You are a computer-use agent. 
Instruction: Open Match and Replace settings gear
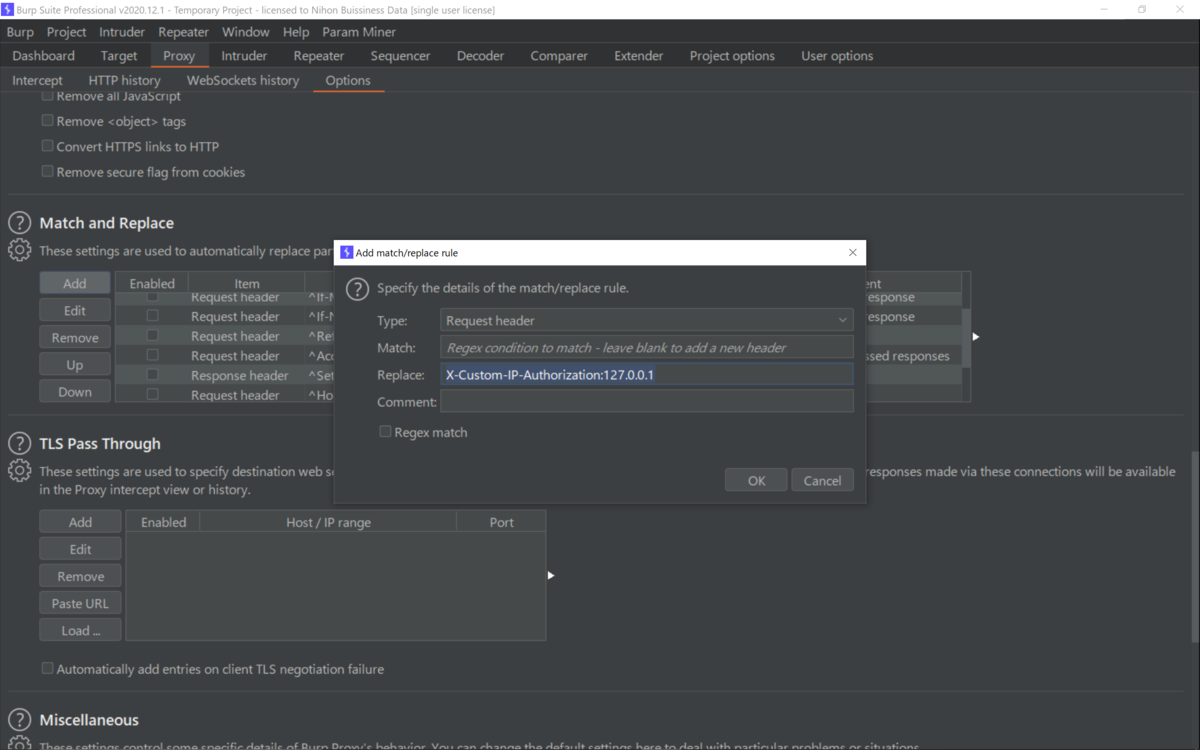tap(20, 251)
